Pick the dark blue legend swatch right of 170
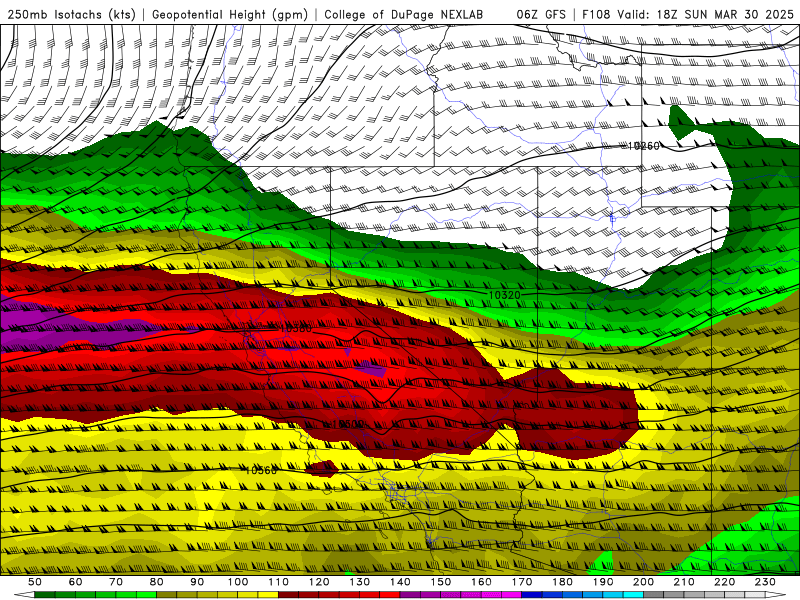The width and height of the screenshot is (800, 600). (x=532, y=595)
